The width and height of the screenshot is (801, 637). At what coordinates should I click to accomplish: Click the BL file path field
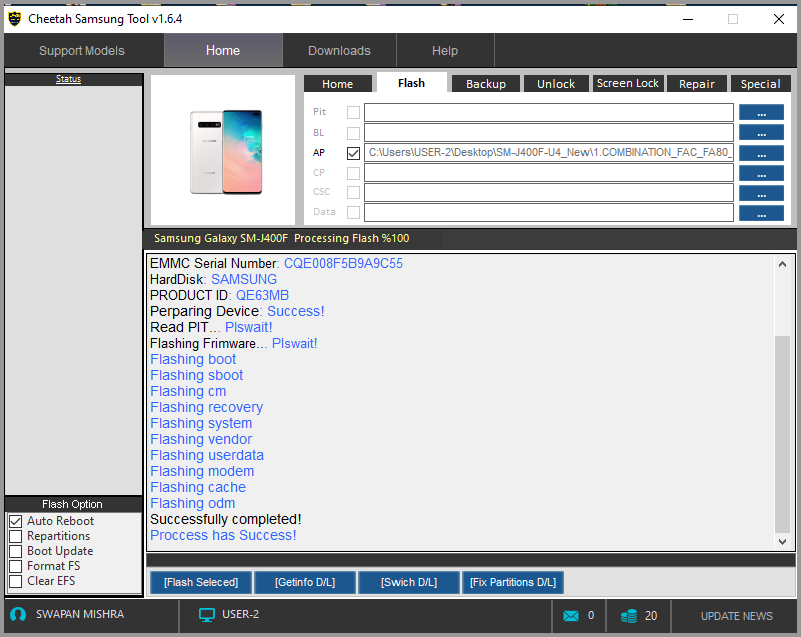(548, 133)
